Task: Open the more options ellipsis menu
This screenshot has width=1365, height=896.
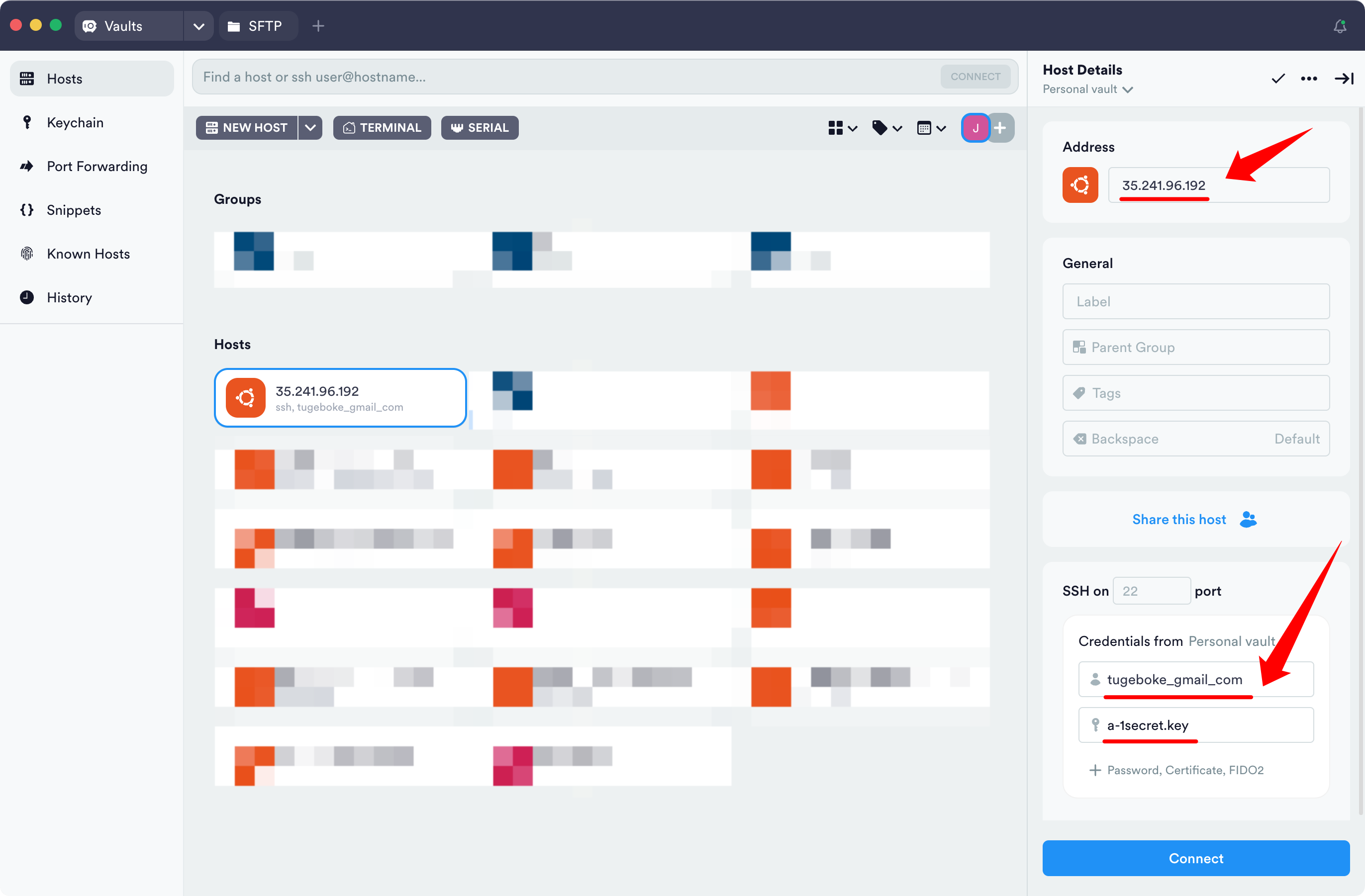Action: point(1309,79)
